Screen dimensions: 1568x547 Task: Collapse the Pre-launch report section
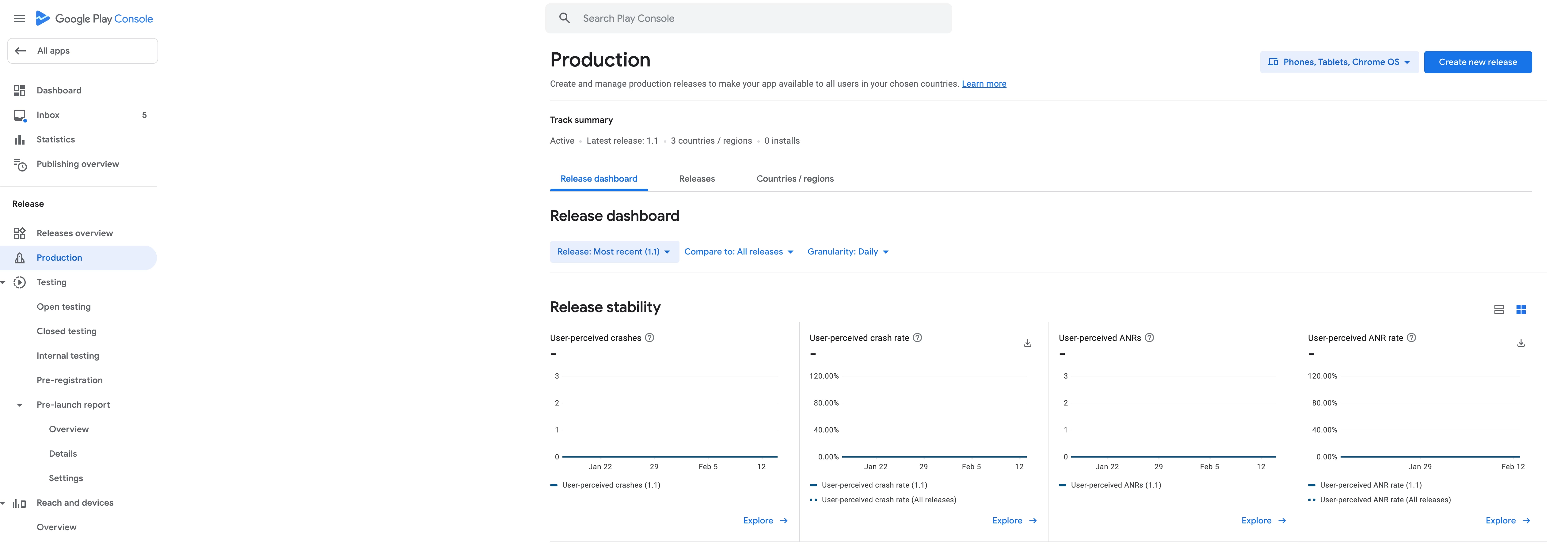click(20, 405)
